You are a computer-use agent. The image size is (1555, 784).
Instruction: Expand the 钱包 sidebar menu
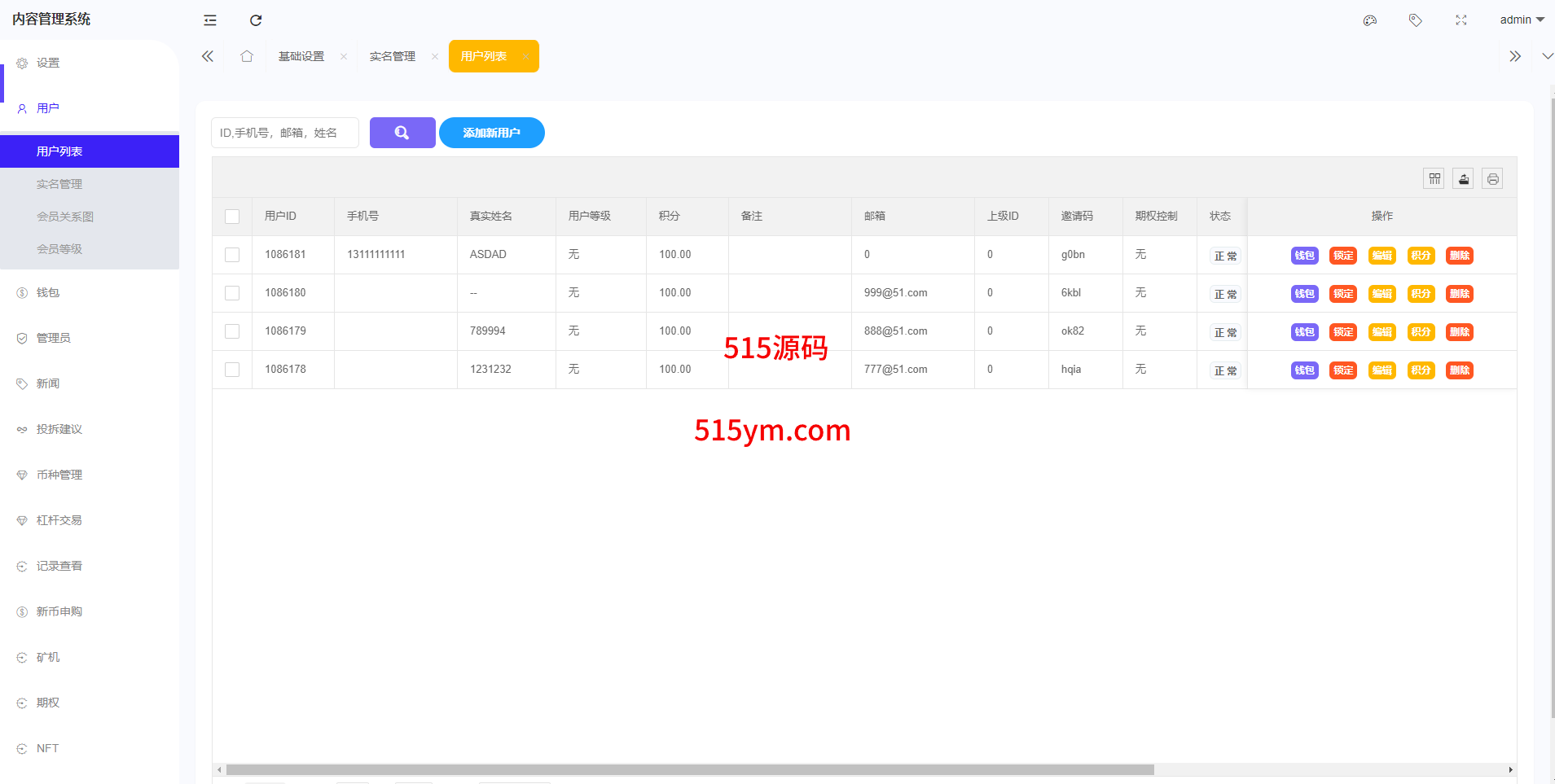pyautogui.click(x=48, y=292)
